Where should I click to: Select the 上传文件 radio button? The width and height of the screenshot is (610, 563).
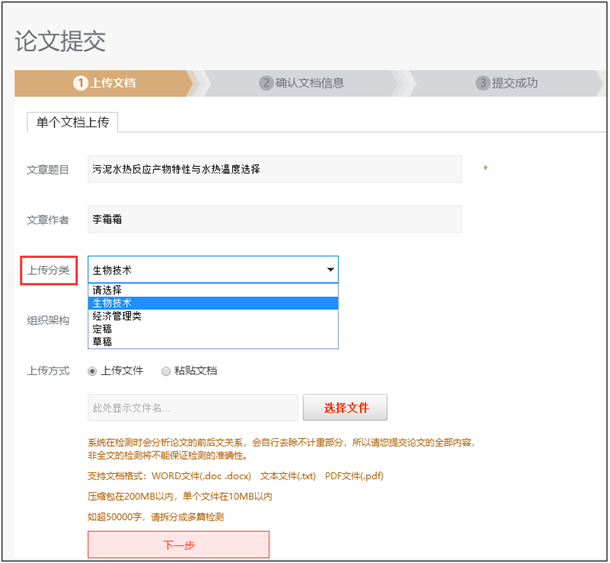coord(93,371)
